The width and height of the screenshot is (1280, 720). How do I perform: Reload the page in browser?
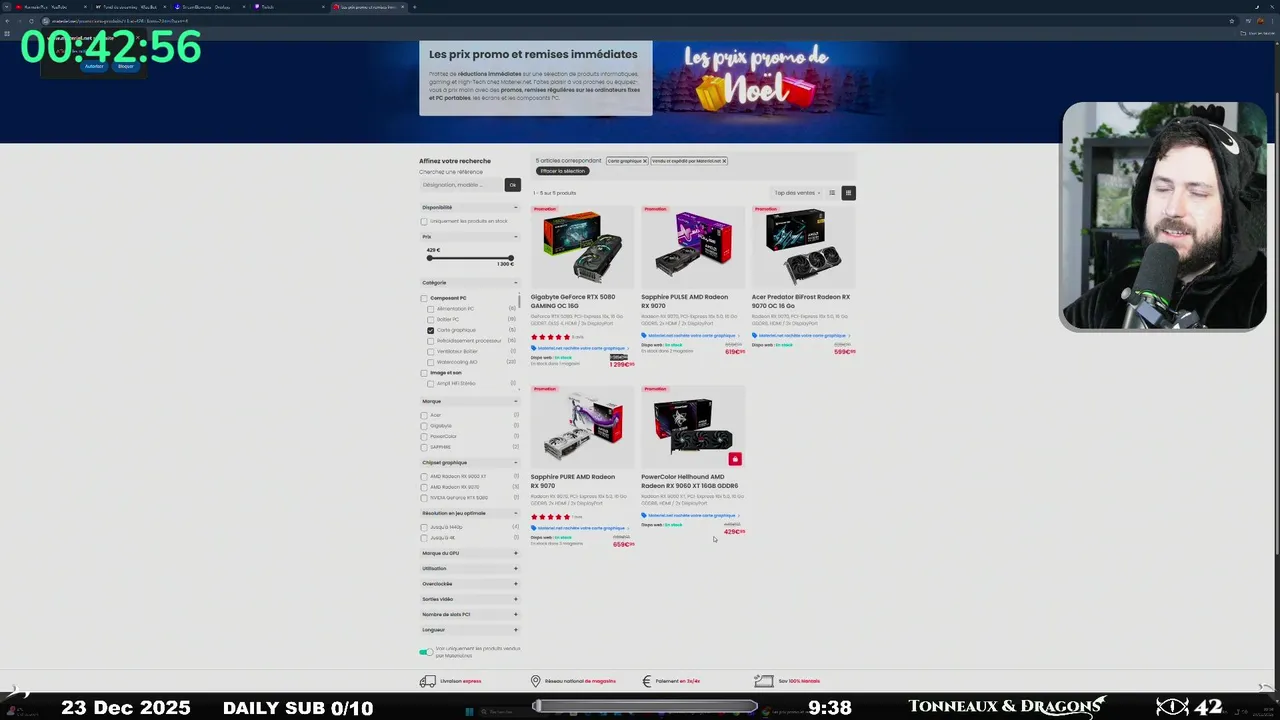click(31, 21)
